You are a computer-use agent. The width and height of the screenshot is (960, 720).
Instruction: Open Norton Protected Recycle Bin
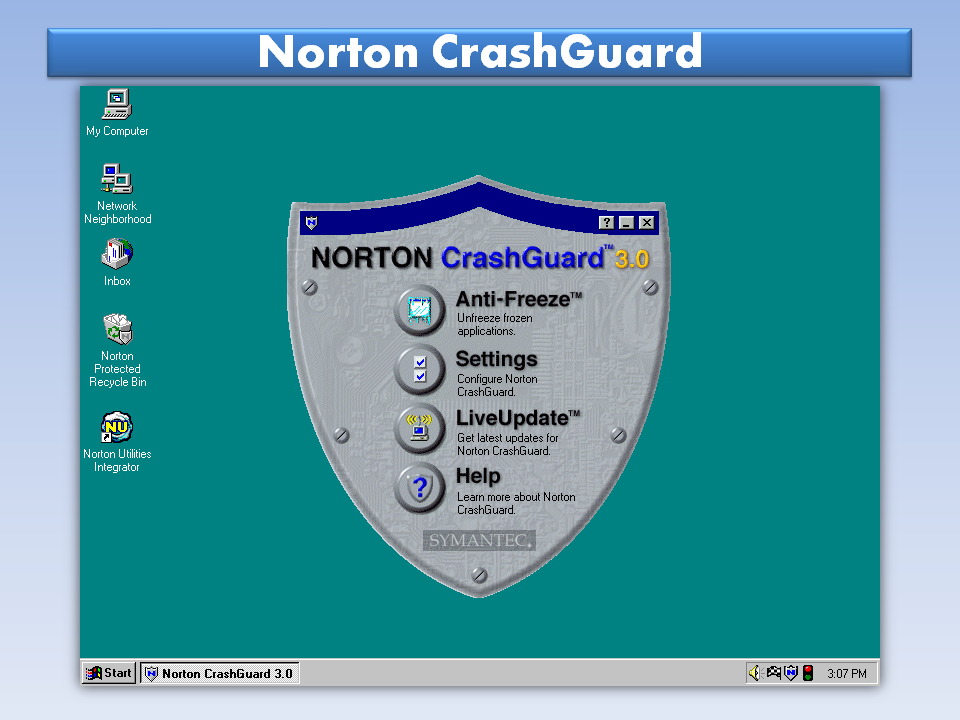pos(117,330)
